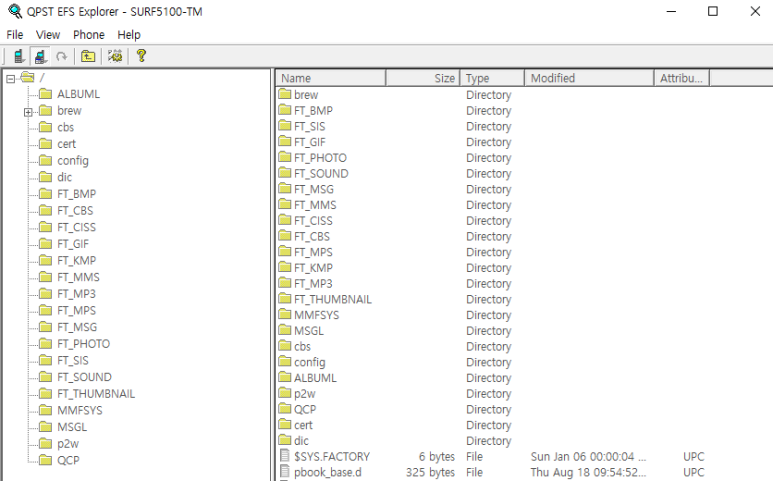Select ALBUML folder in tree
The image size is (773, 481).
(78, 94)
